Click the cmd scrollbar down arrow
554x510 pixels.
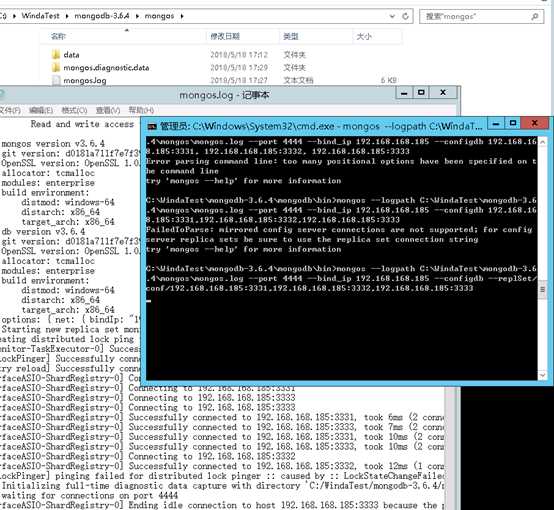click(x=543, y=375)
